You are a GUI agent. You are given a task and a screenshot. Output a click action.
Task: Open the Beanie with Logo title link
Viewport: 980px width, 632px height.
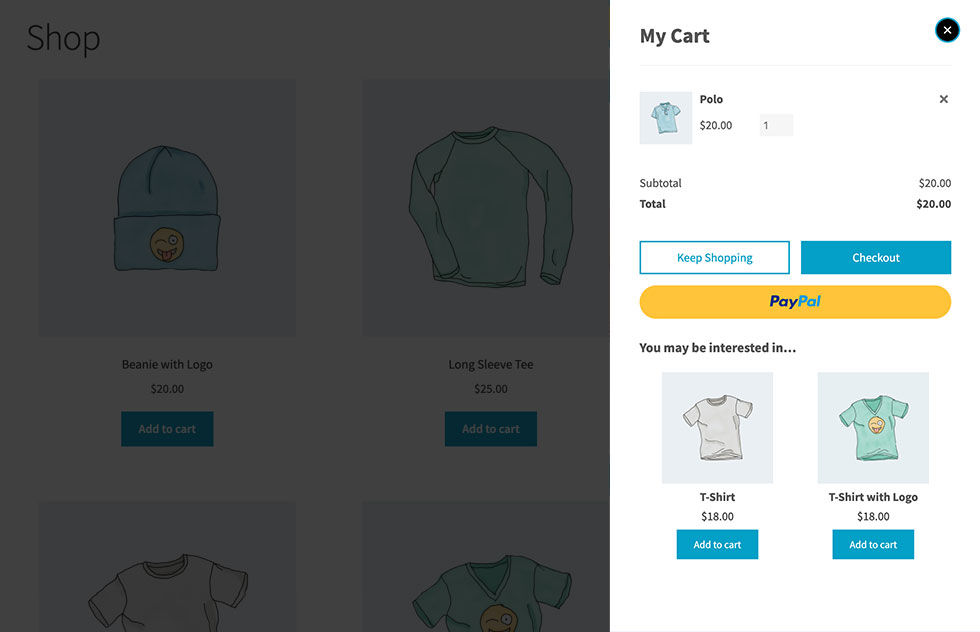(x=167, y=365)
